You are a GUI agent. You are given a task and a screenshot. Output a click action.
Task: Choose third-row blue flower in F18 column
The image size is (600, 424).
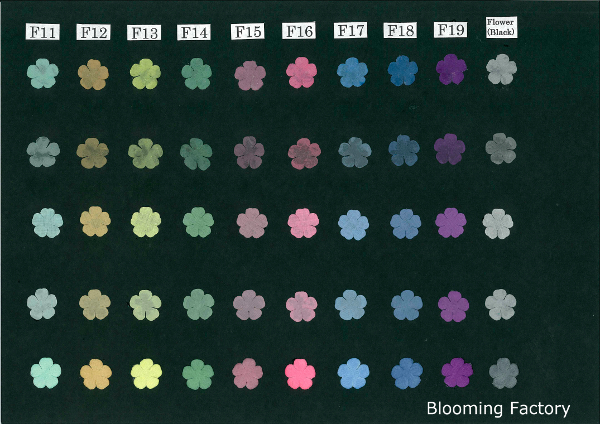(406, 224)
